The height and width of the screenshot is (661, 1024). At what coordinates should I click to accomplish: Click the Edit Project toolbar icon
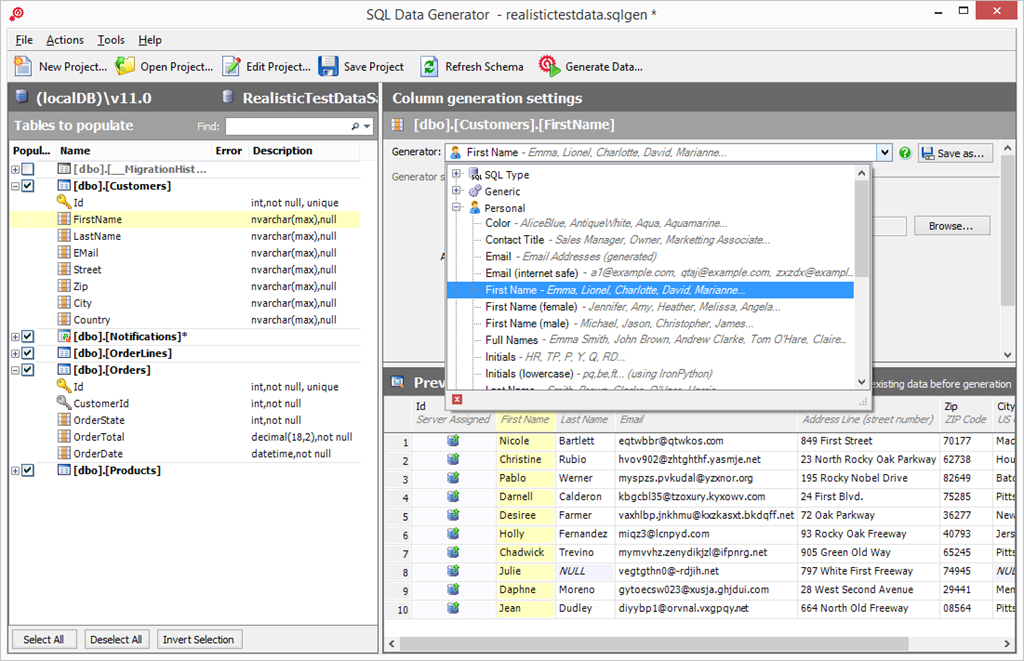[x=231, y=67]
